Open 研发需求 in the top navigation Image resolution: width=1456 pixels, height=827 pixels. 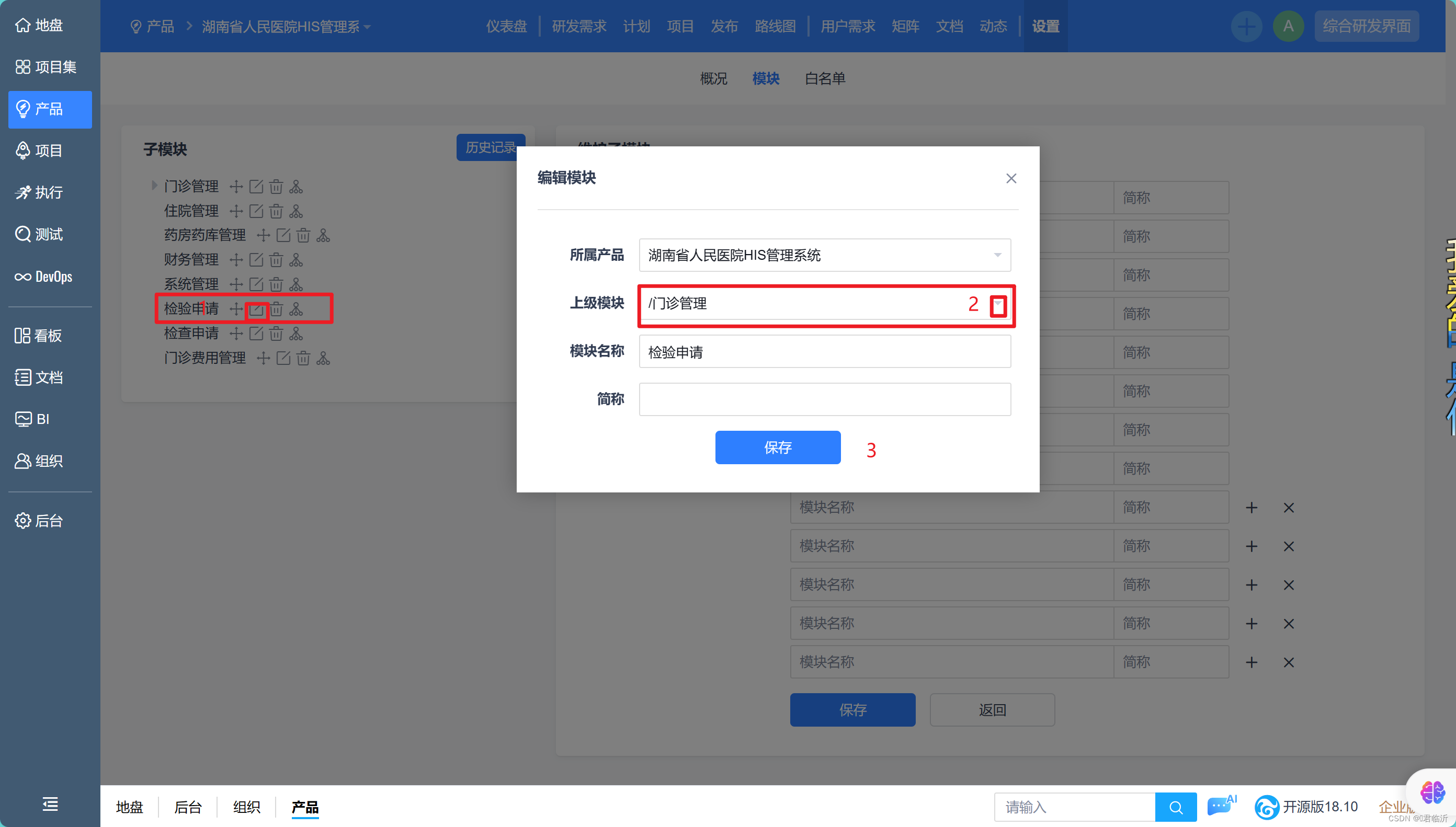coord(579,27)
